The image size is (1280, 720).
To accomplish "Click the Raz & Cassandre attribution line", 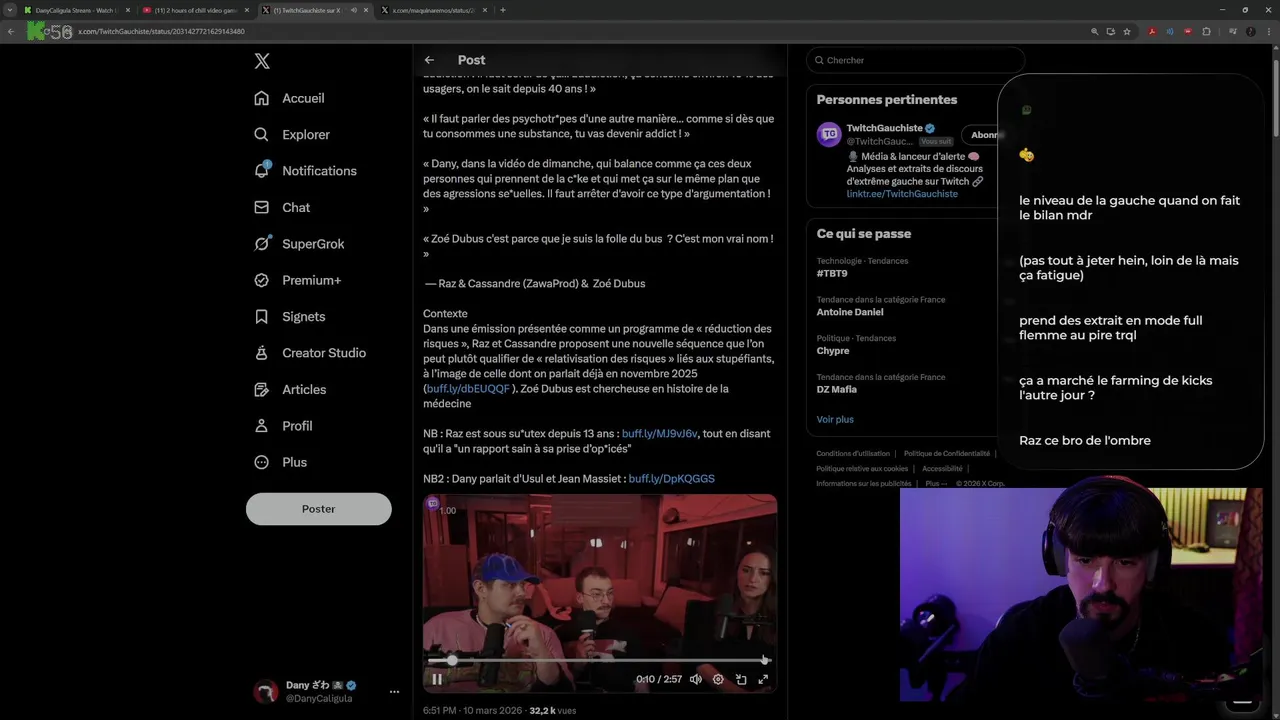I will (x=534, y=284).
